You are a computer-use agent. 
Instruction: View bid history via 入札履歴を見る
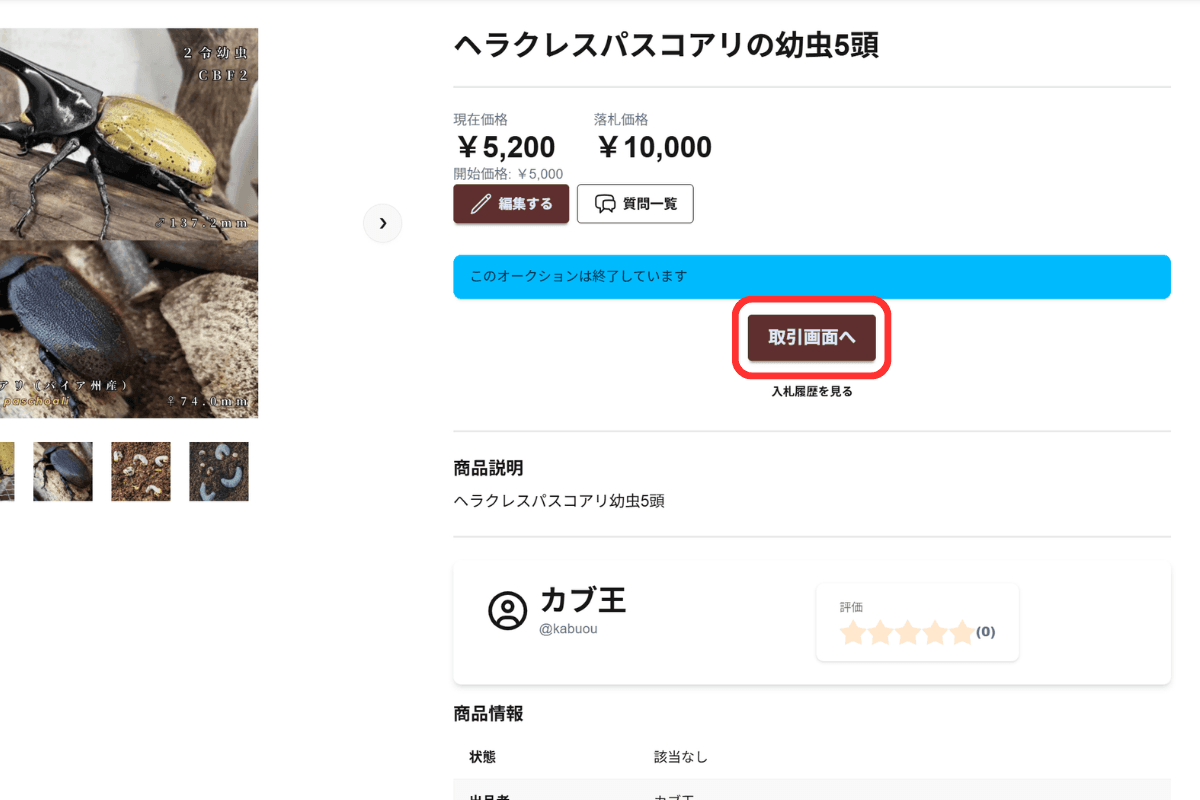(x=811, y=392)
